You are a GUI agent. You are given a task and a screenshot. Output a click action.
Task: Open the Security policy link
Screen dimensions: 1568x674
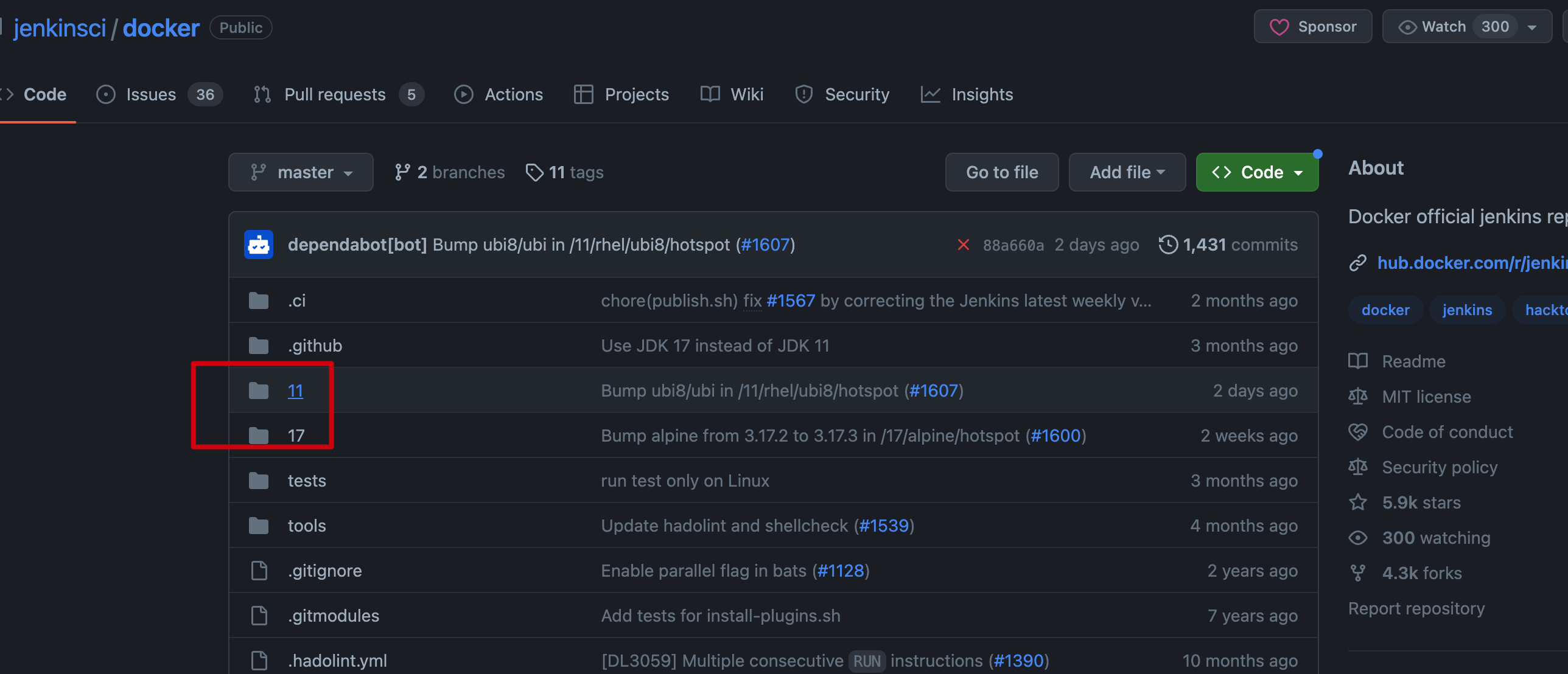coord(1440,467)
